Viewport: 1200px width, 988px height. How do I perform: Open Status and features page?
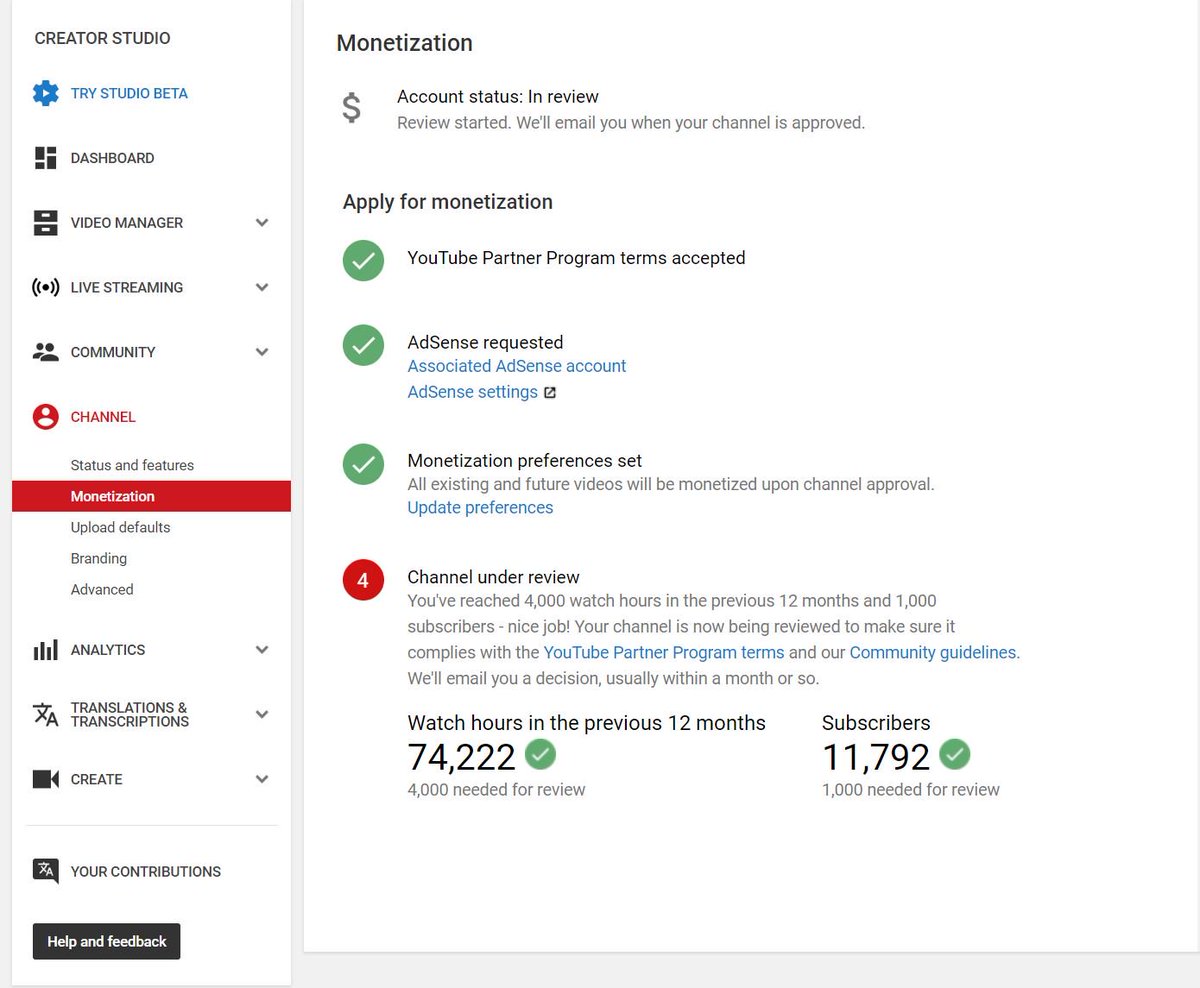pyautogui.click(x=132, y=465)
